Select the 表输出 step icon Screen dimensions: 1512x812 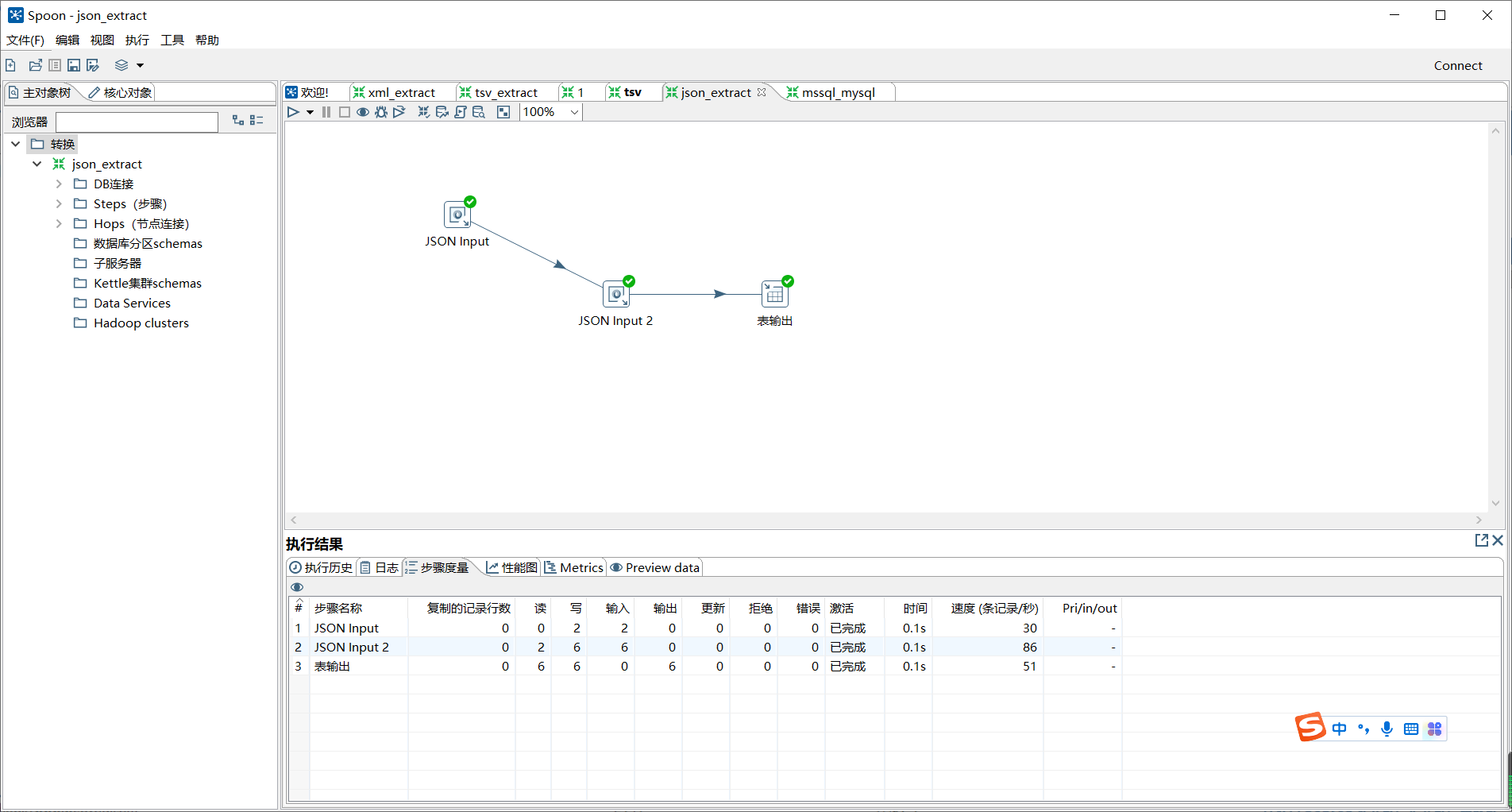pyautogui.click(x=775, y=294)
